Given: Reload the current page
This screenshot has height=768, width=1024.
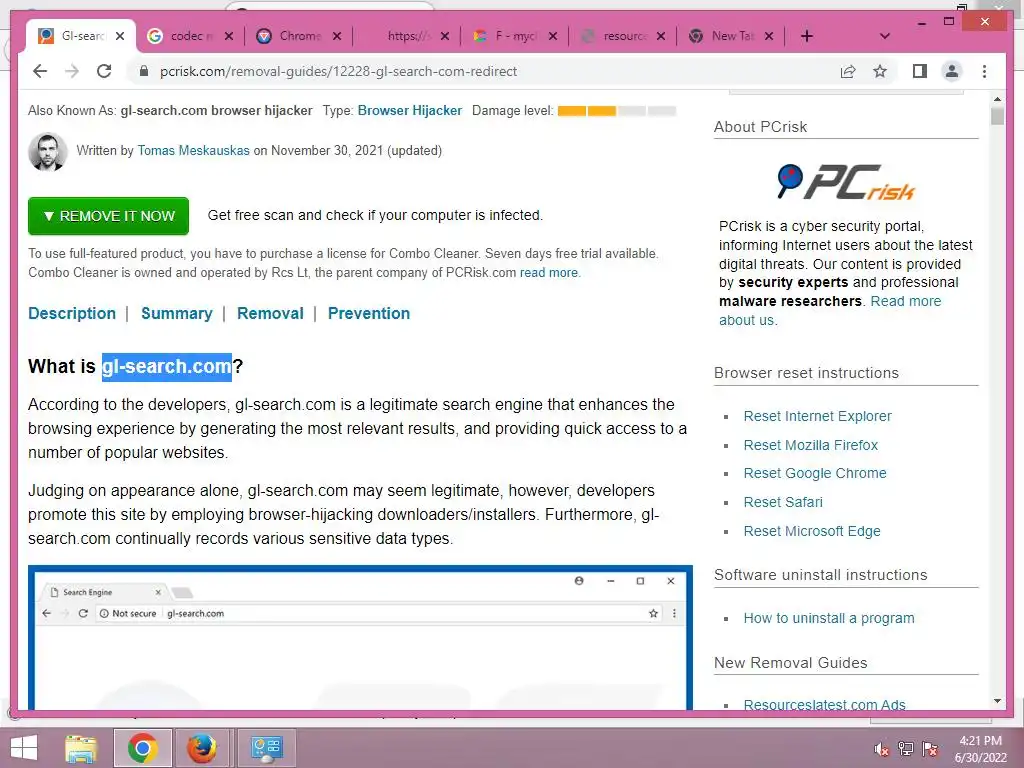Looking at the screenshot, I should tap(104, 71).
